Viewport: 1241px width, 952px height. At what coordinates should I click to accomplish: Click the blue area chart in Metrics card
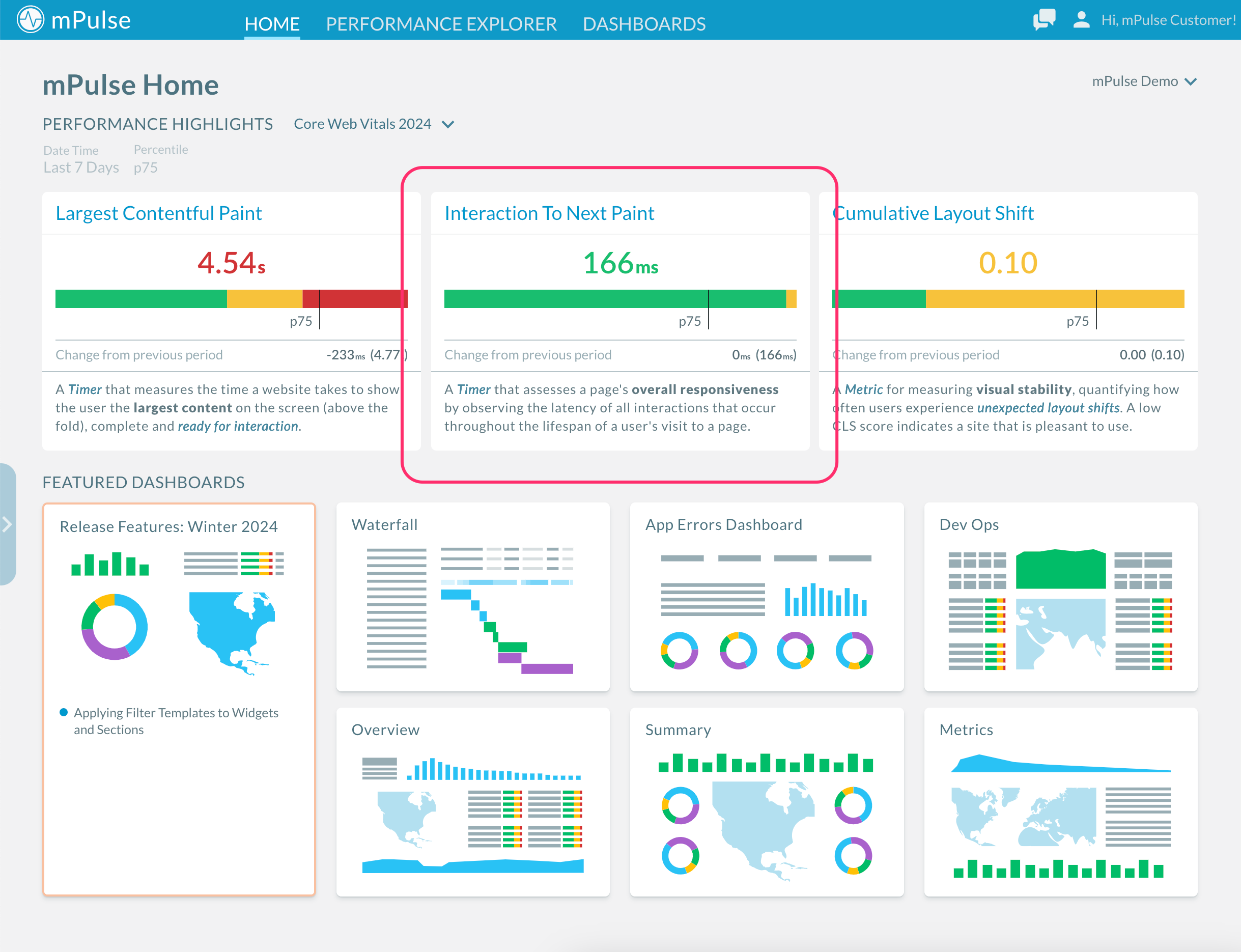(x=1060, y=763)
